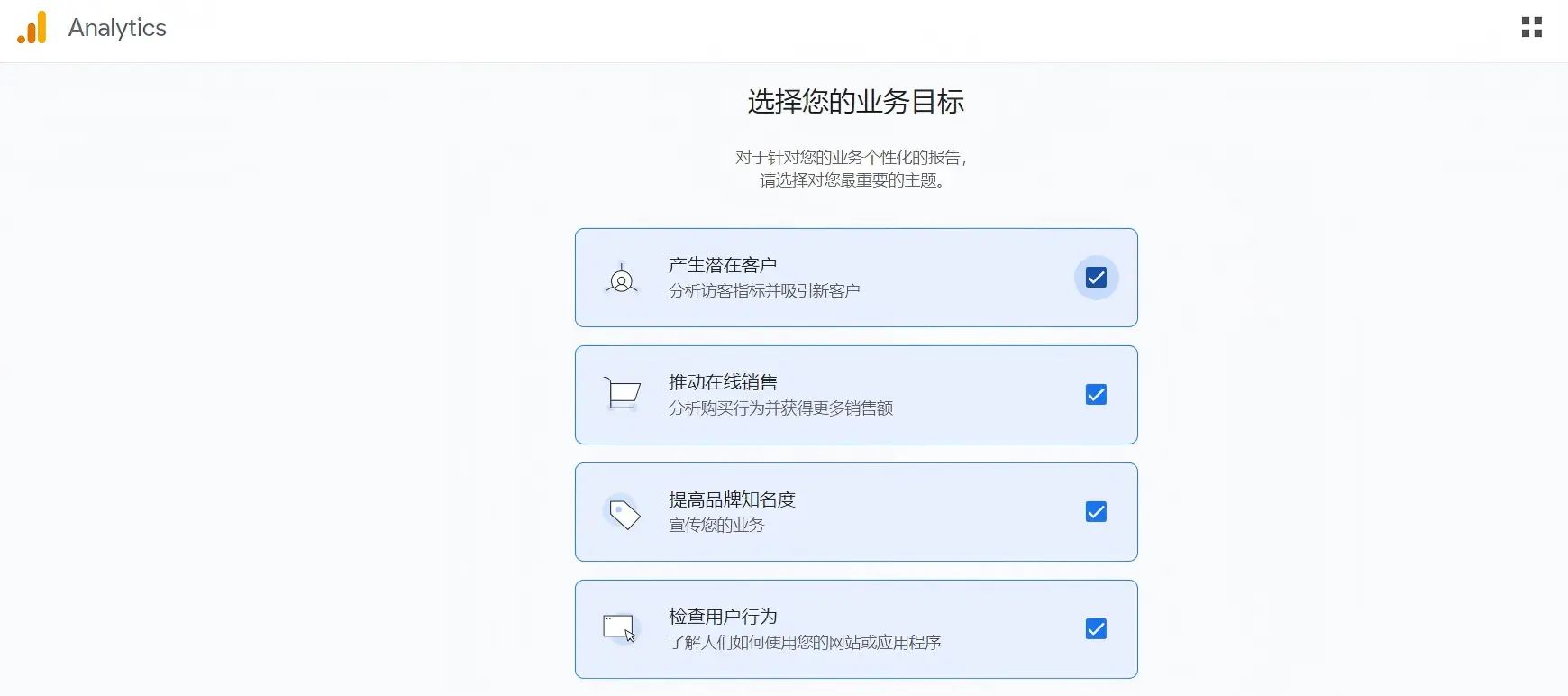Click description 分析购买行为并获得更多销售额
1568x696 pixels.
click(x=780, y=408)
